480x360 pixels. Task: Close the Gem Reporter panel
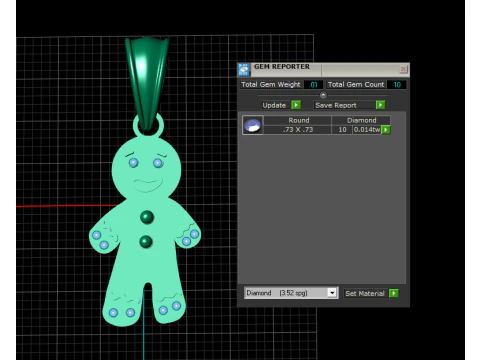pyautogui.click(x=403, y=69)
